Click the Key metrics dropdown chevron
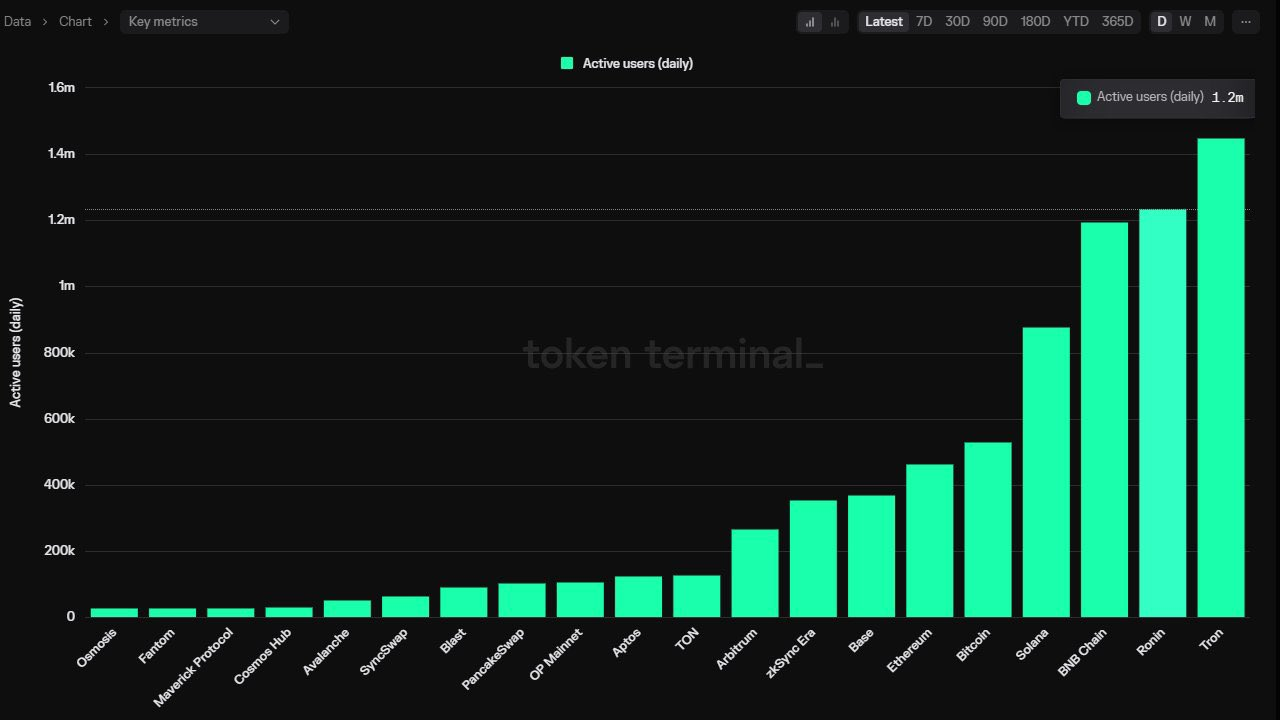Image resolution: width=1280 pixels, height=720 pixels. coord(275,22)
